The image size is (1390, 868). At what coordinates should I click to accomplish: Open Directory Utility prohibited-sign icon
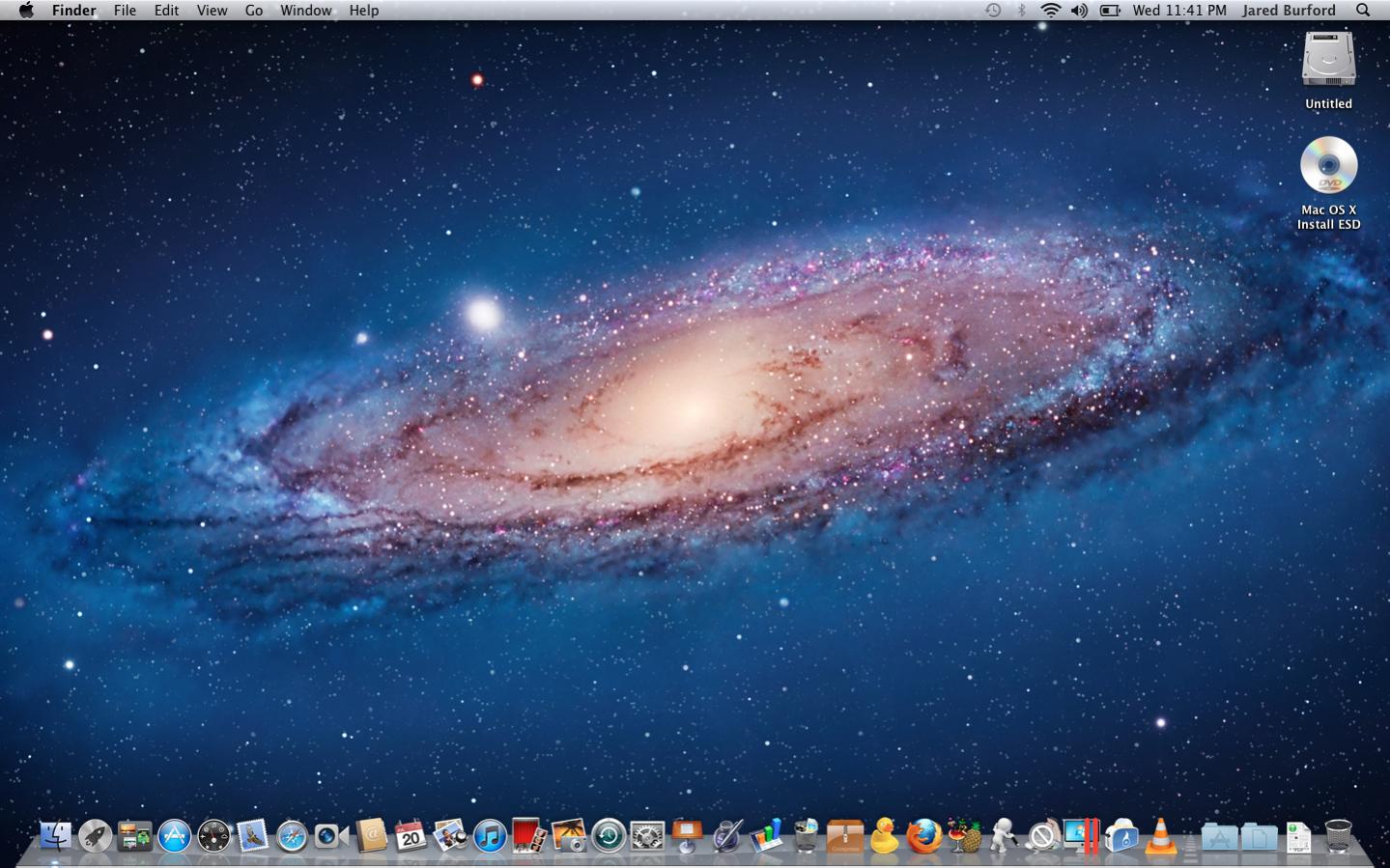point(1042,835)
